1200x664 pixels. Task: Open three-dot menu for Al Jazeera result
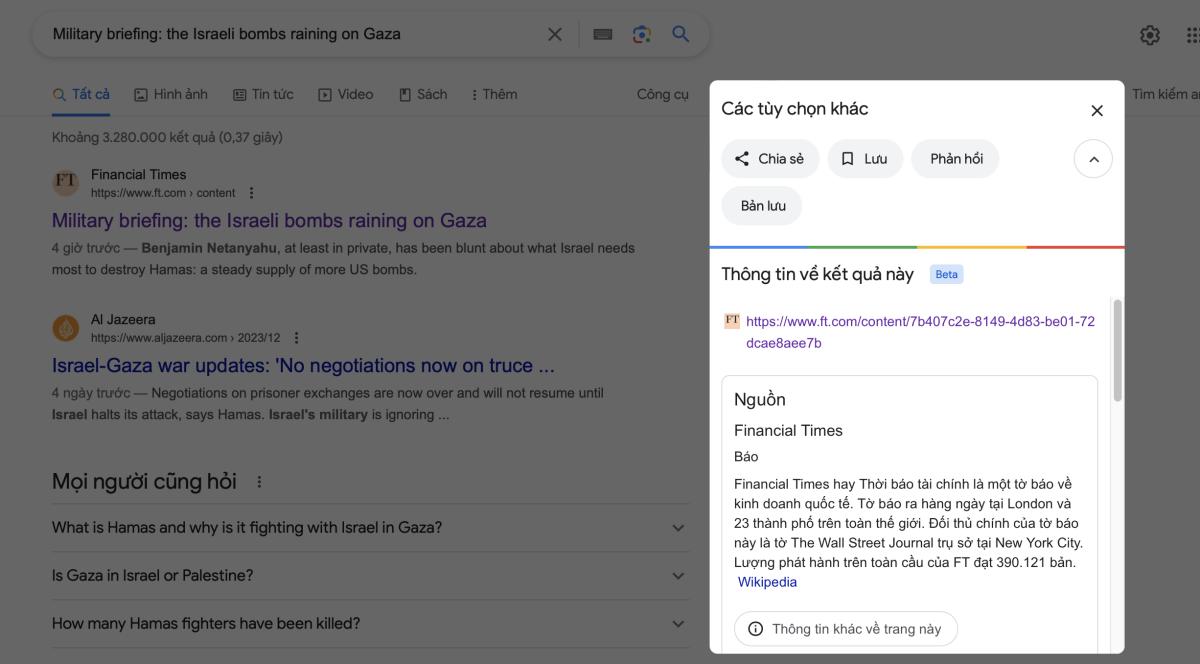coord(296,338)
